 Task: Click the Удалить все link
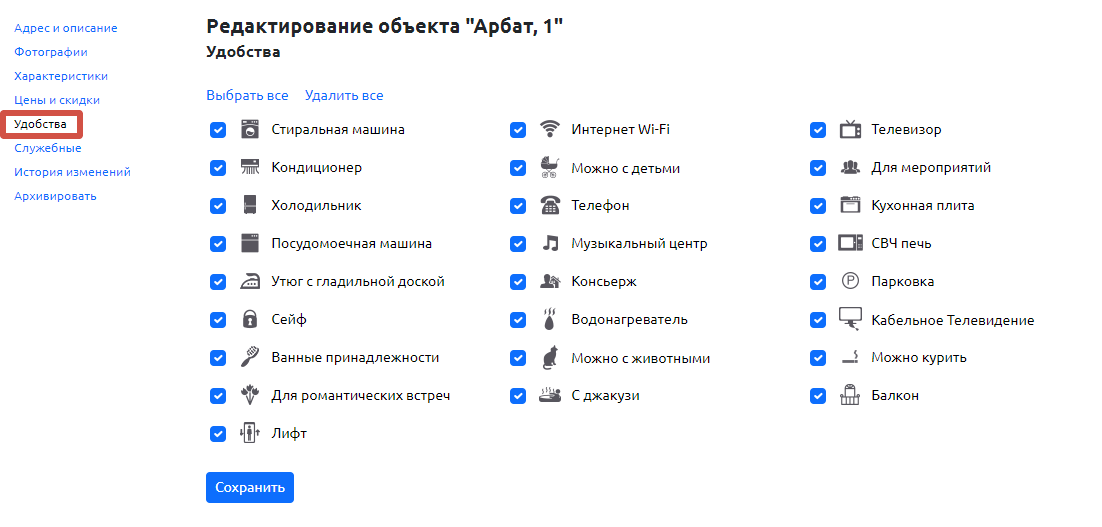344,96
